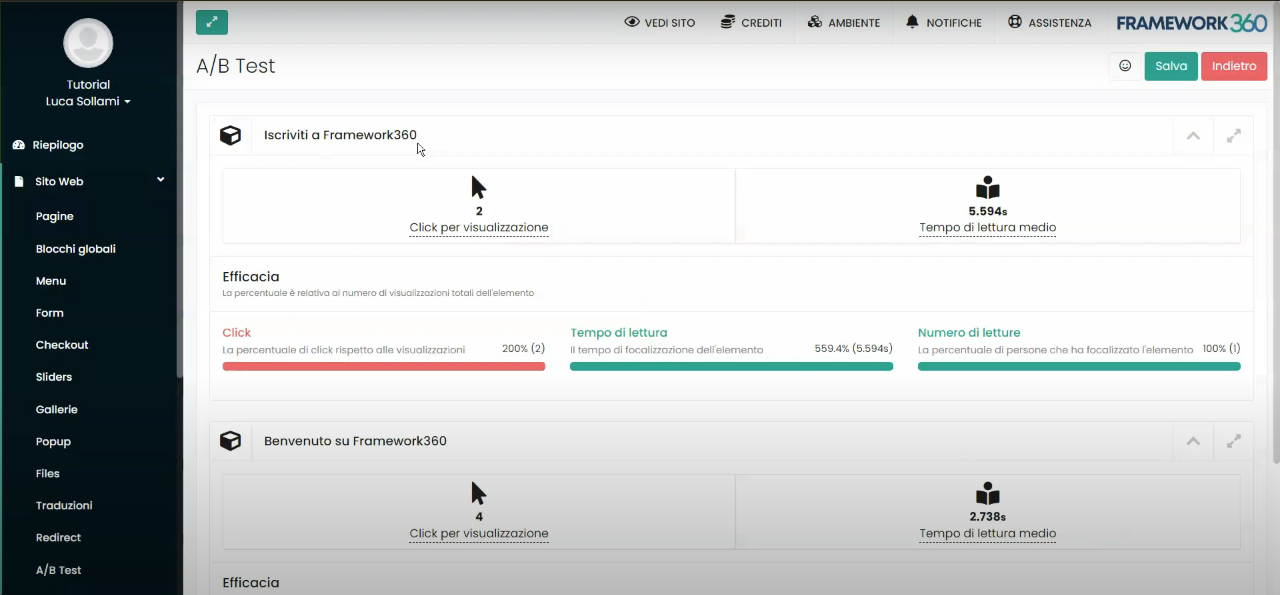
Task: Click the smiley face button near Salva
Action: click(1125, 66)
